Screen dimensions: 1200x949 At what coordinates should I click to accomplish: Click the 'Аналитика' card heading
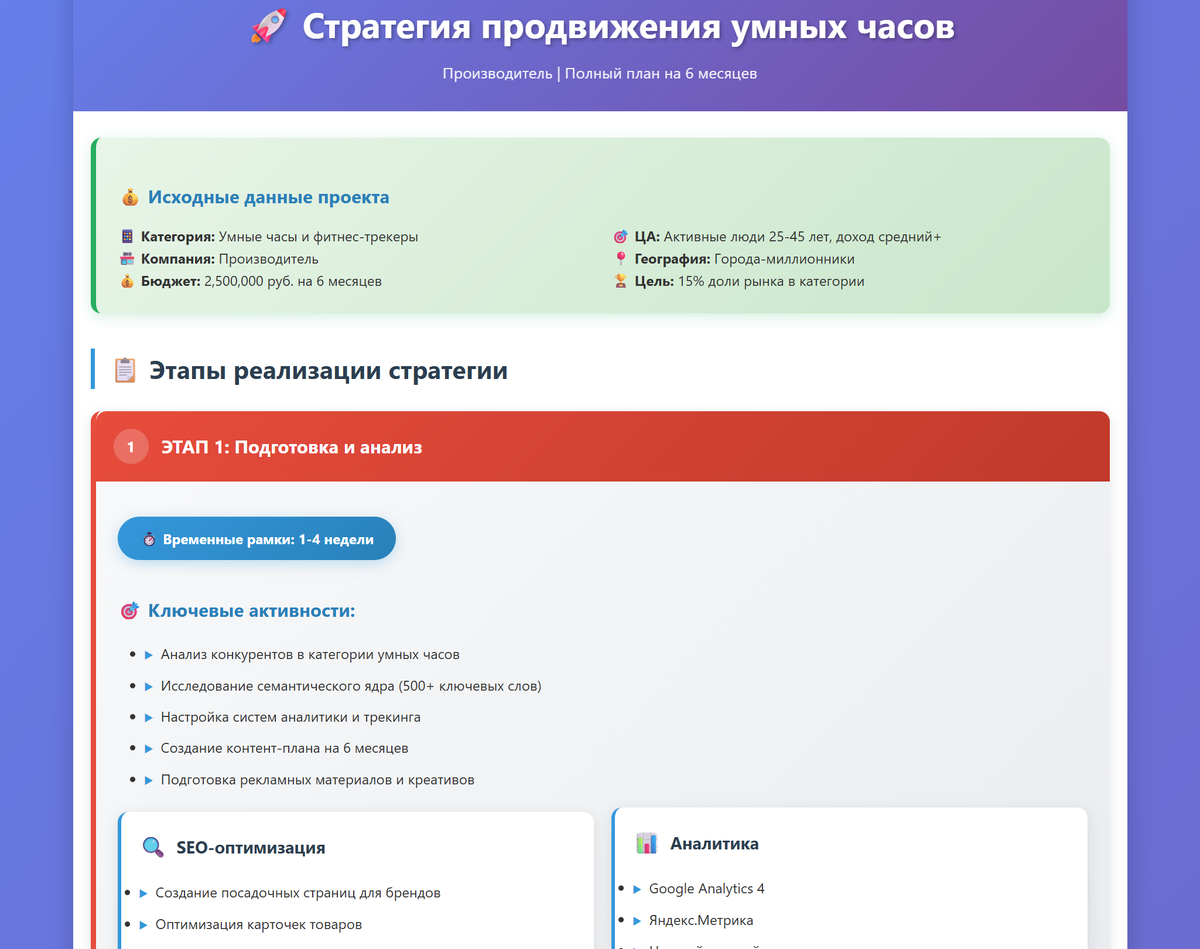click(x=714, y=843)
